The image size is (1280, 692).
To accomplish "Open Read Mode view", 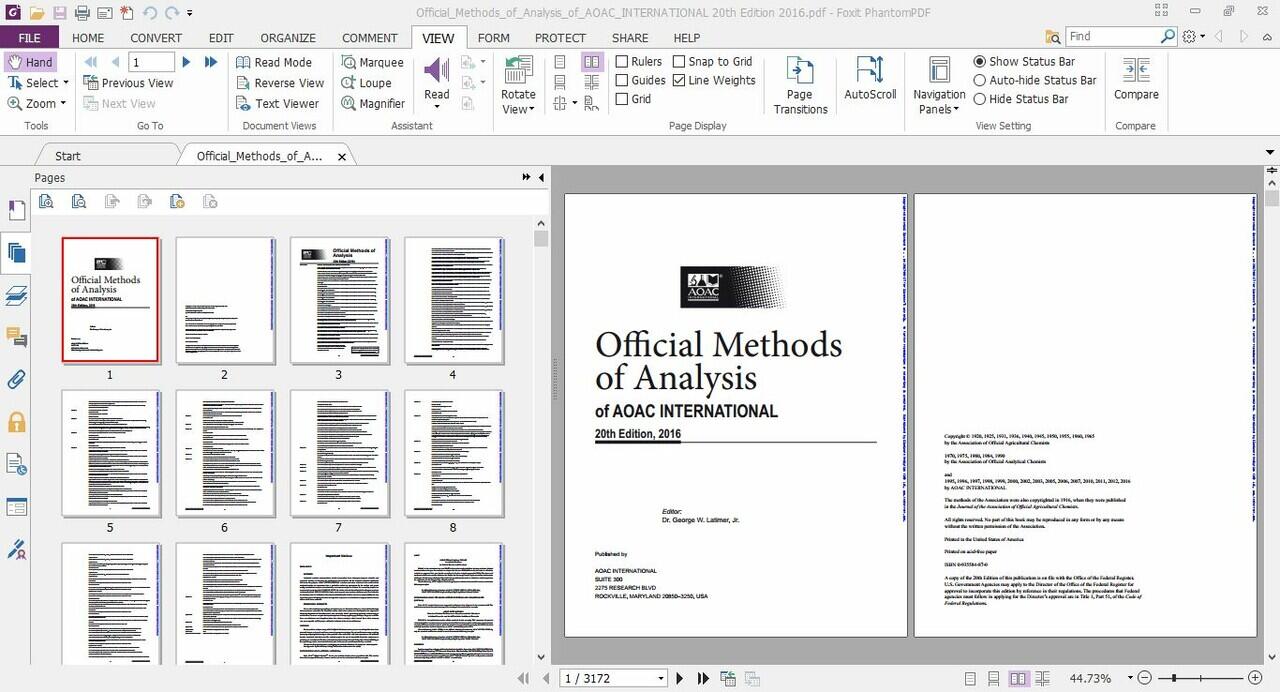I will (x=274, y=62).
